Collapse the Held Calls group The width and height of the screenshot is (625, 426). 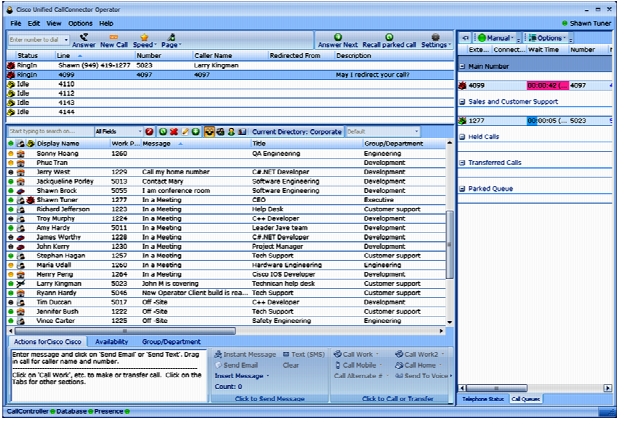pyautogui.click(x=462, y=137)
